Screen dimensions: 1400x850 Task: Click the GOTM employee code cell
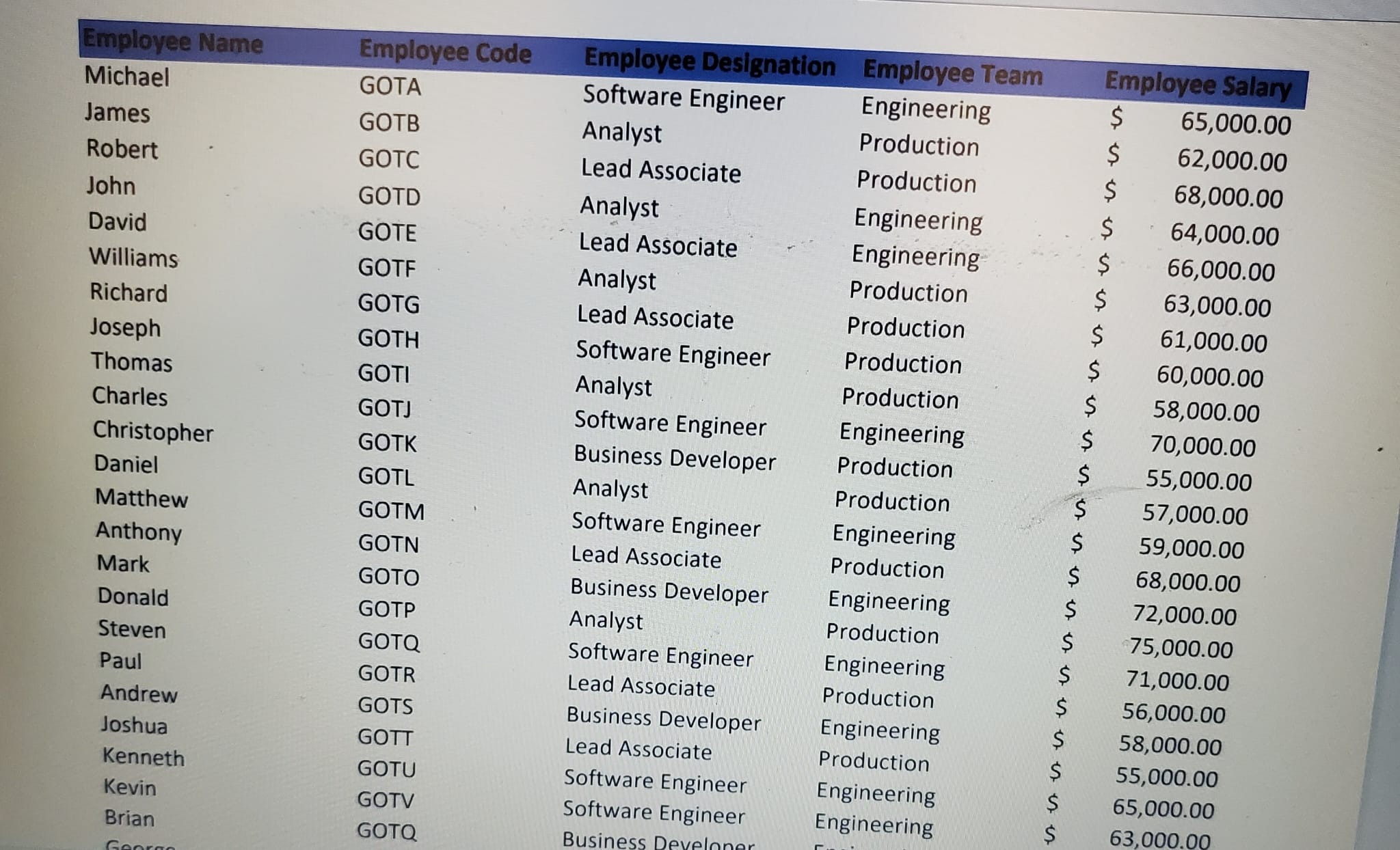click(391, 510)
